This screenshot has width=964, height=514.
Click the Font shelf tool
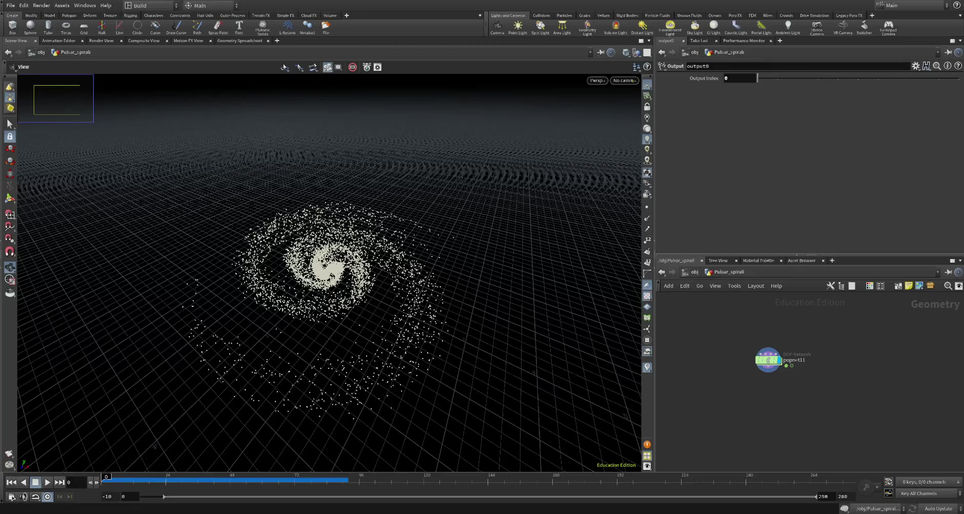[238, 26]
